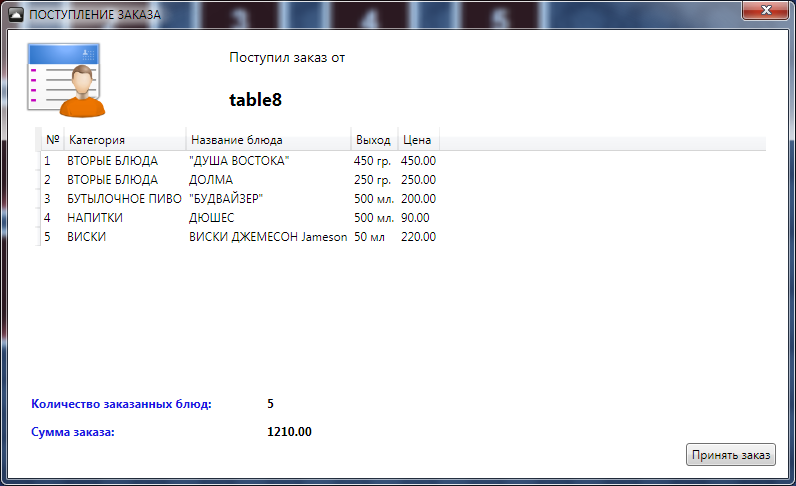The image size is (796, 486).
Task: Click the НАПИТКИ category cell
Action: 95,218
